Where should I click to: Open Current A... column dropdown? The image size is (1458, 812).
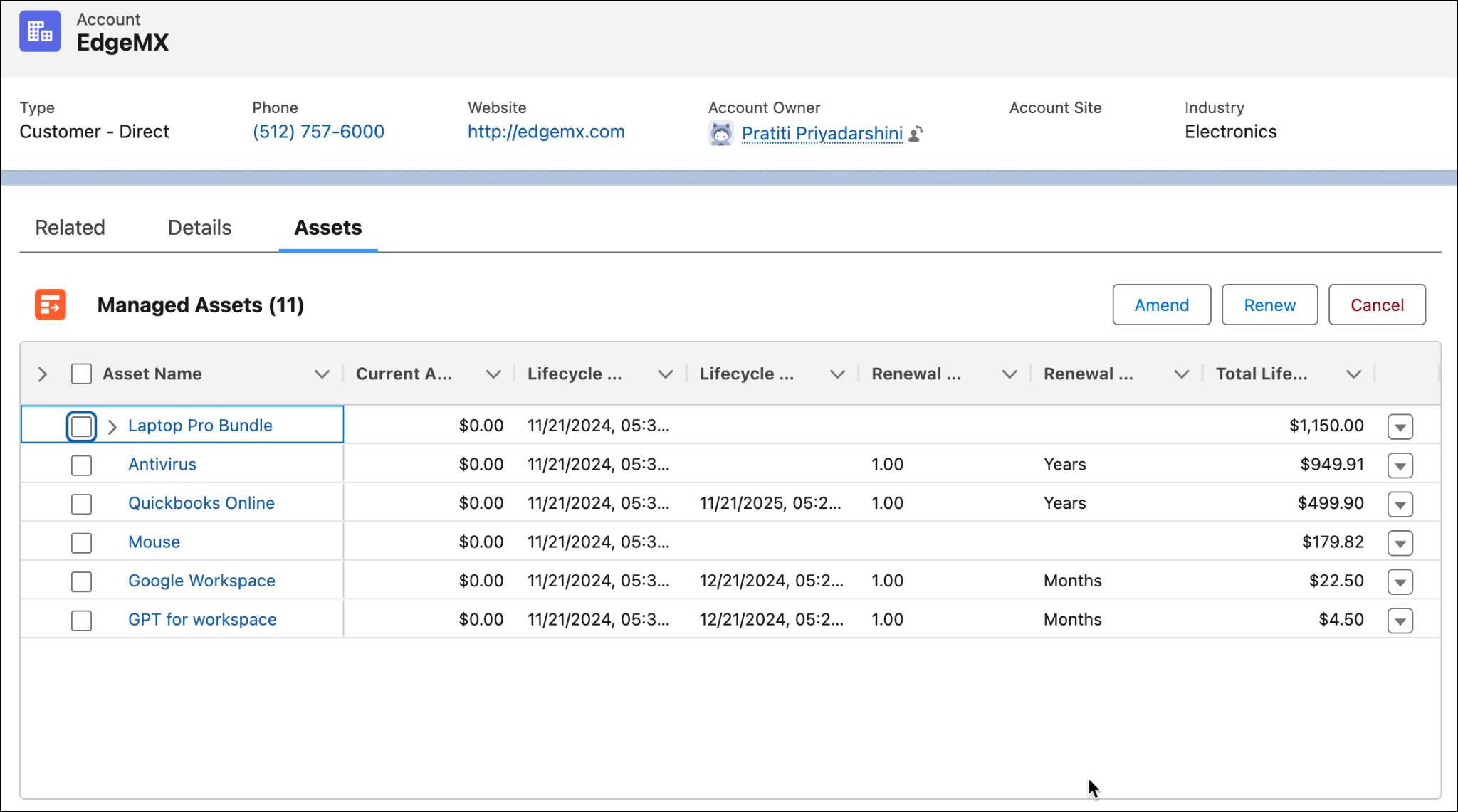493,374
